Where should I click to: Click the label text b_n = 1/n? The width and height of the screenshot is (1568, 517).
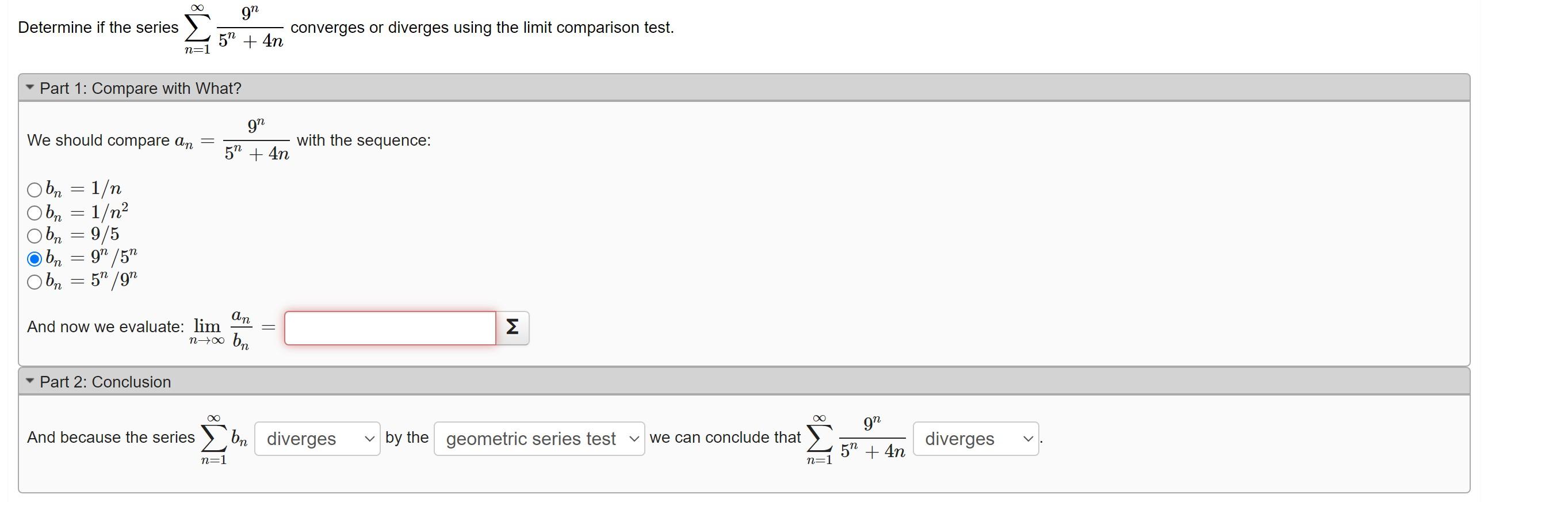pyautogui.click(x=84, y=189)
